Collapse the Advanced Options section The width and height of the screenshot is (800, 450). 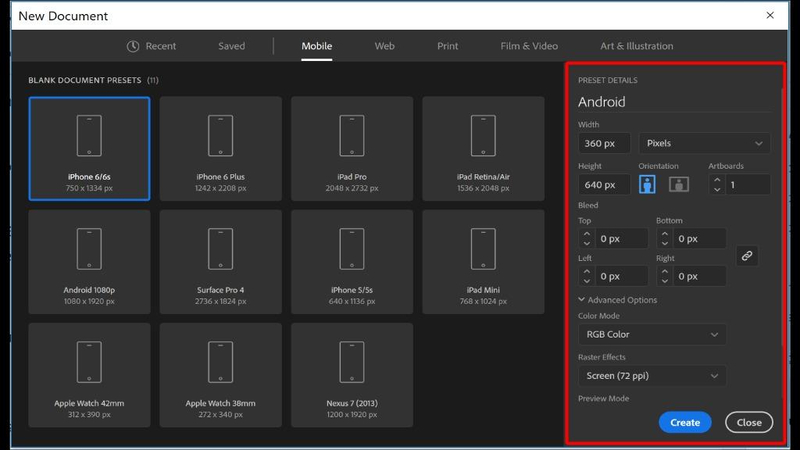coord(617,300)
